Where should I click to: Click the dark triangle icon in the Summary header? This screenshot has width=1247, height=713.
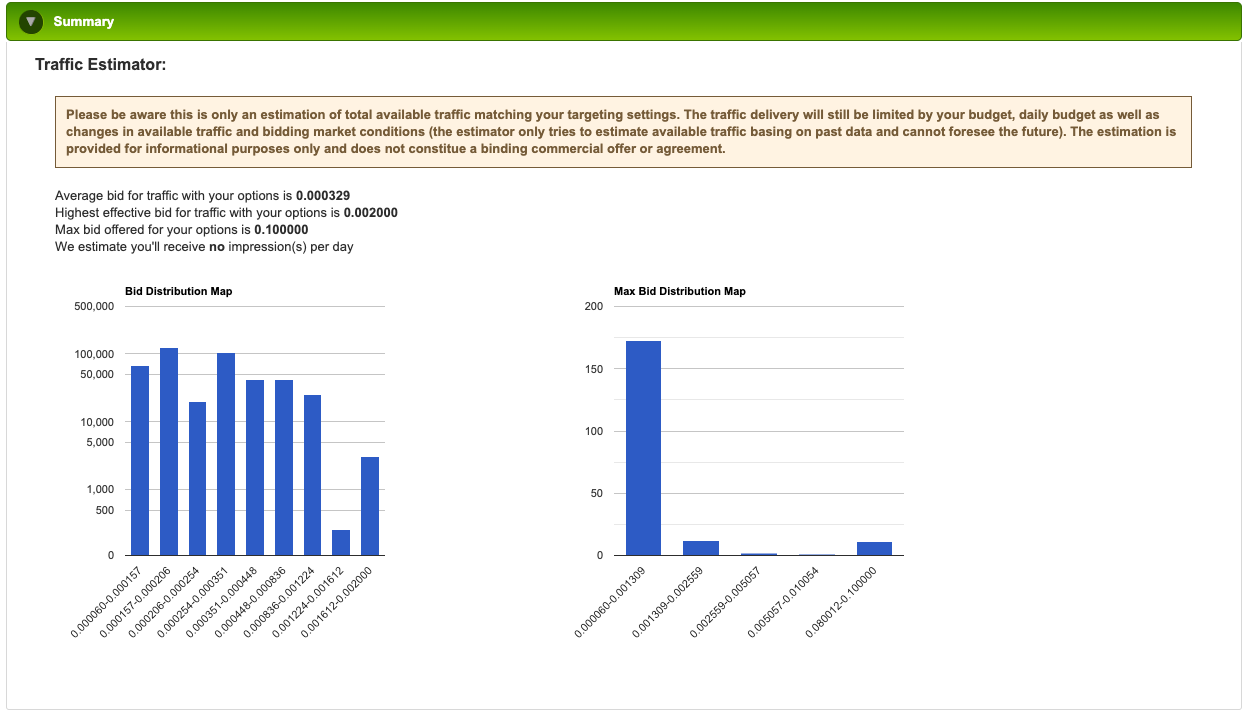[x=30, y=21]
